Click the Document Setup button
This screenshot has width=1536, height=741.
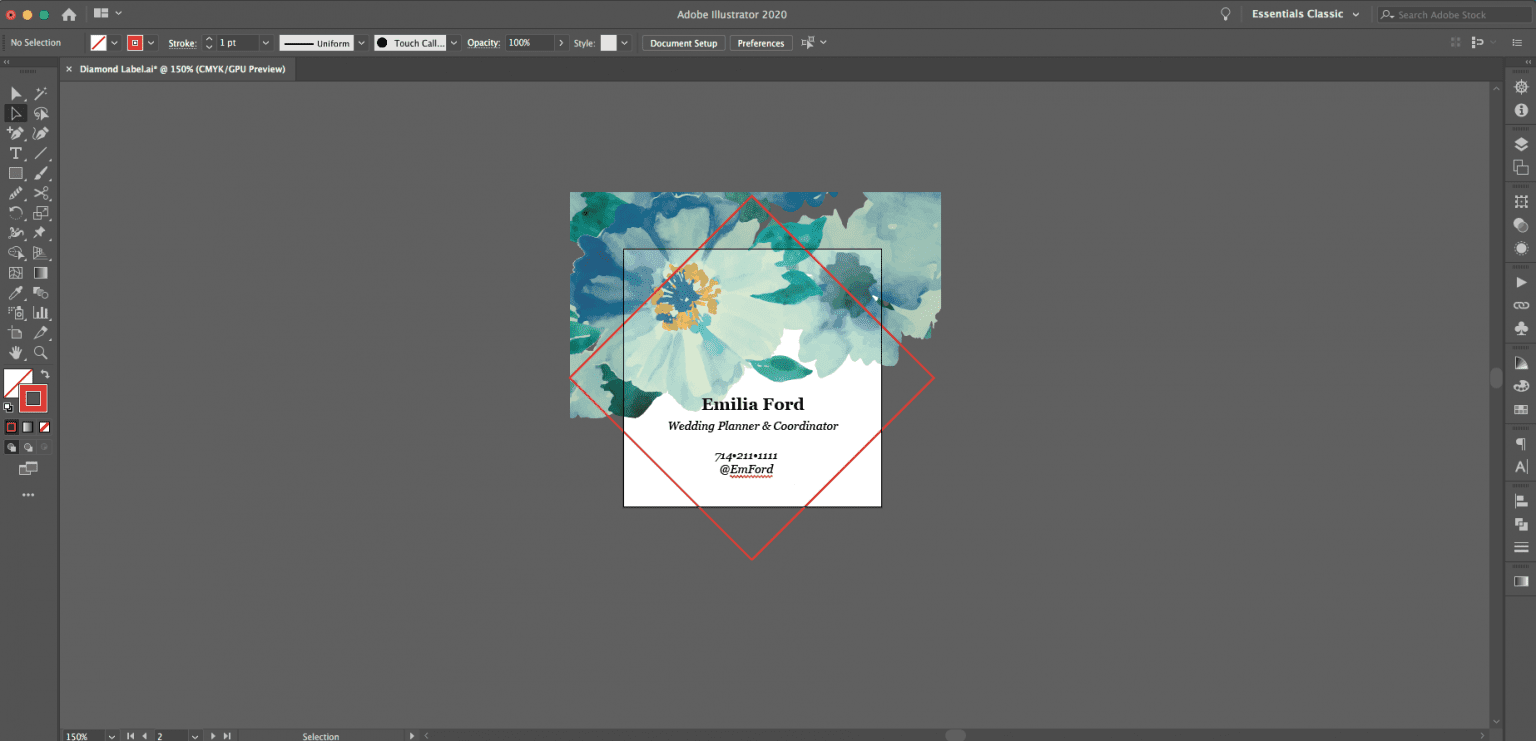(684, 43)
